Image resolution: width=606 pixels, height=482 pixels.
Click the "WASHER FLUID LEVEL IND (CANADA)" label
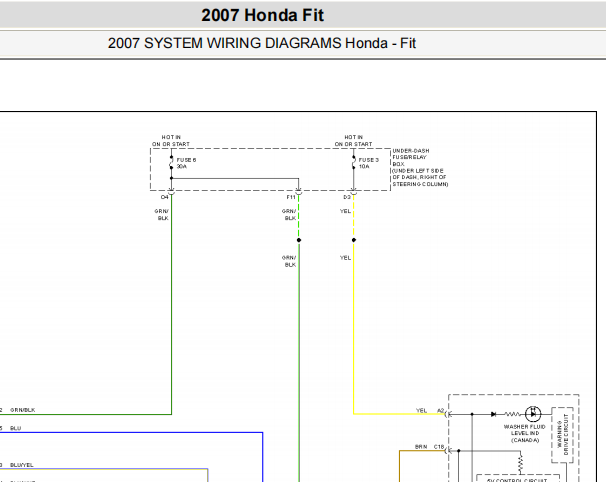click(x=524, y=433)
